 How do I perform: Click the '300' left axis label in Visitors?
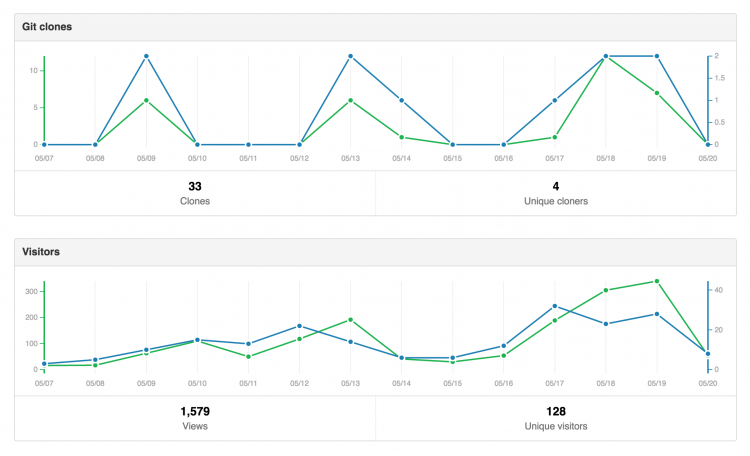pos(31,291)
